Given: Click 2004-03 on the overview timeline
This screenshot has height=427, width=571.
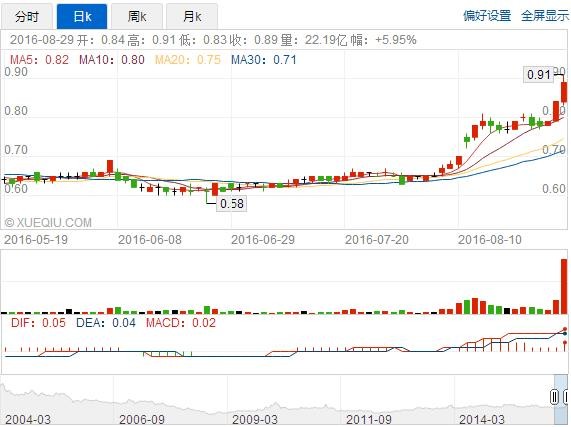Looking at the screenshot, I should [28, 419].
